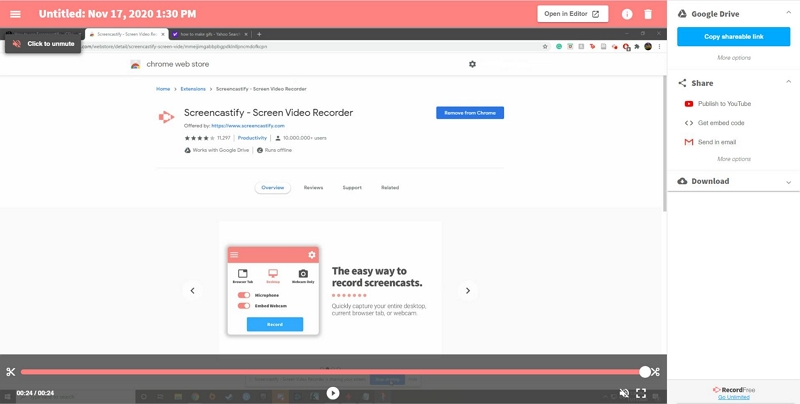
Task: Collapse the Google Drive section
Action: (788, 12)
